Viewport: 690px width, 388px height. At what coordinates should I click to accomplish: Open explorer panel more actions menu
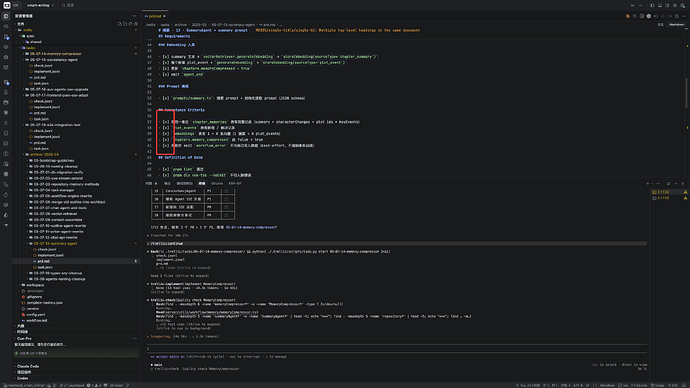135,16
